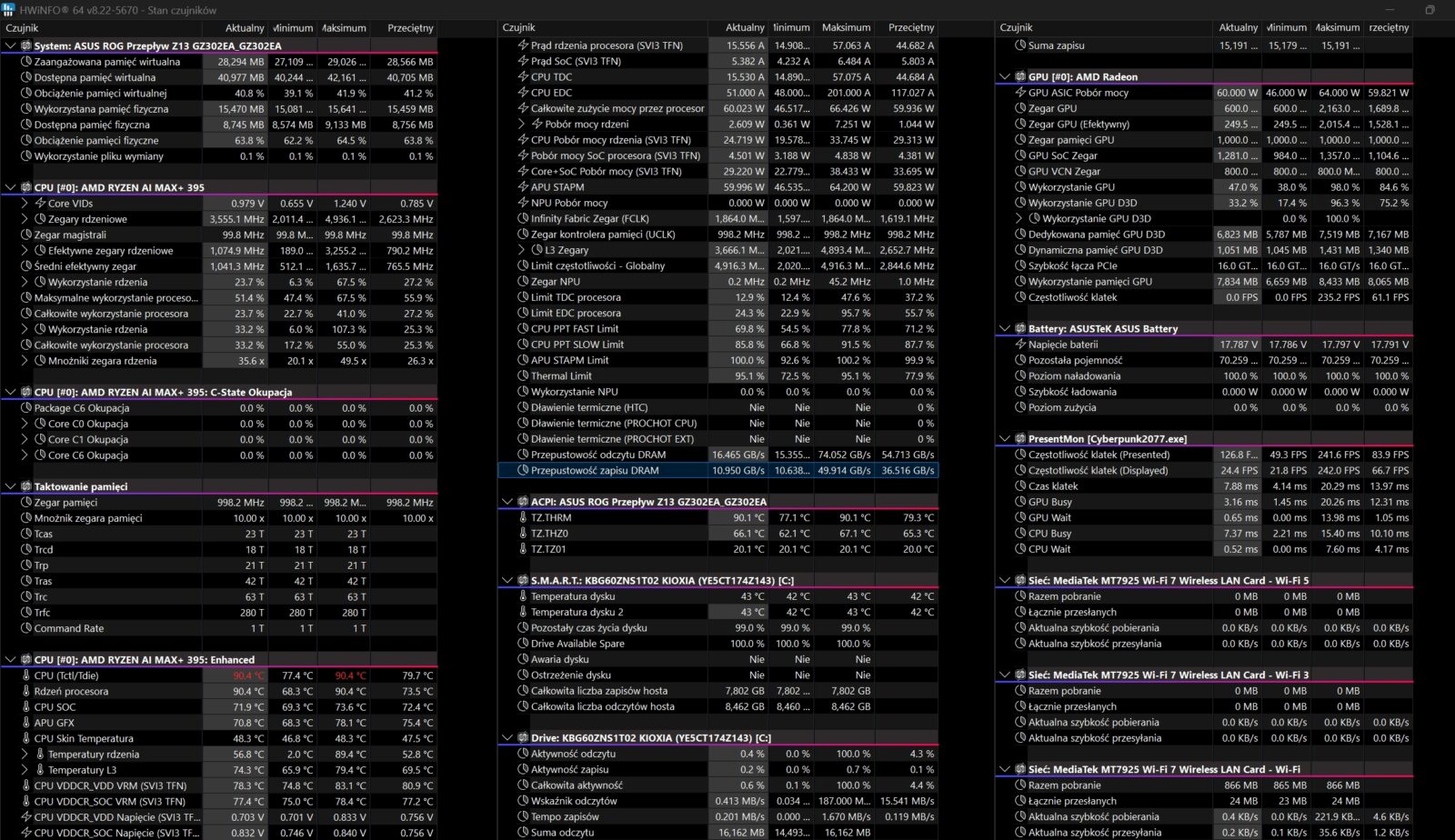
Task: Click the HWiNFO app icon in title bar
Action: 9,10
